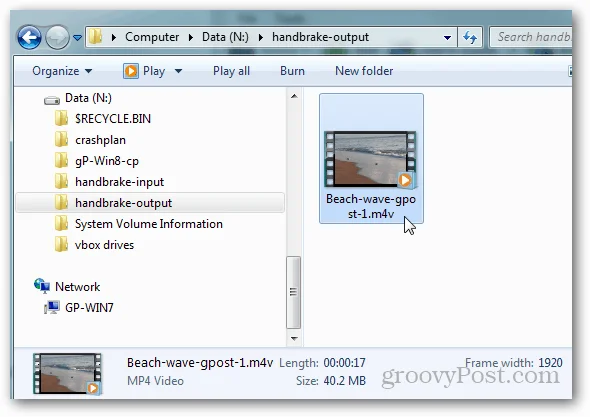Click the orange Play icon in toolbar
Screen dimensions: 590x417
tap(131, 71)
